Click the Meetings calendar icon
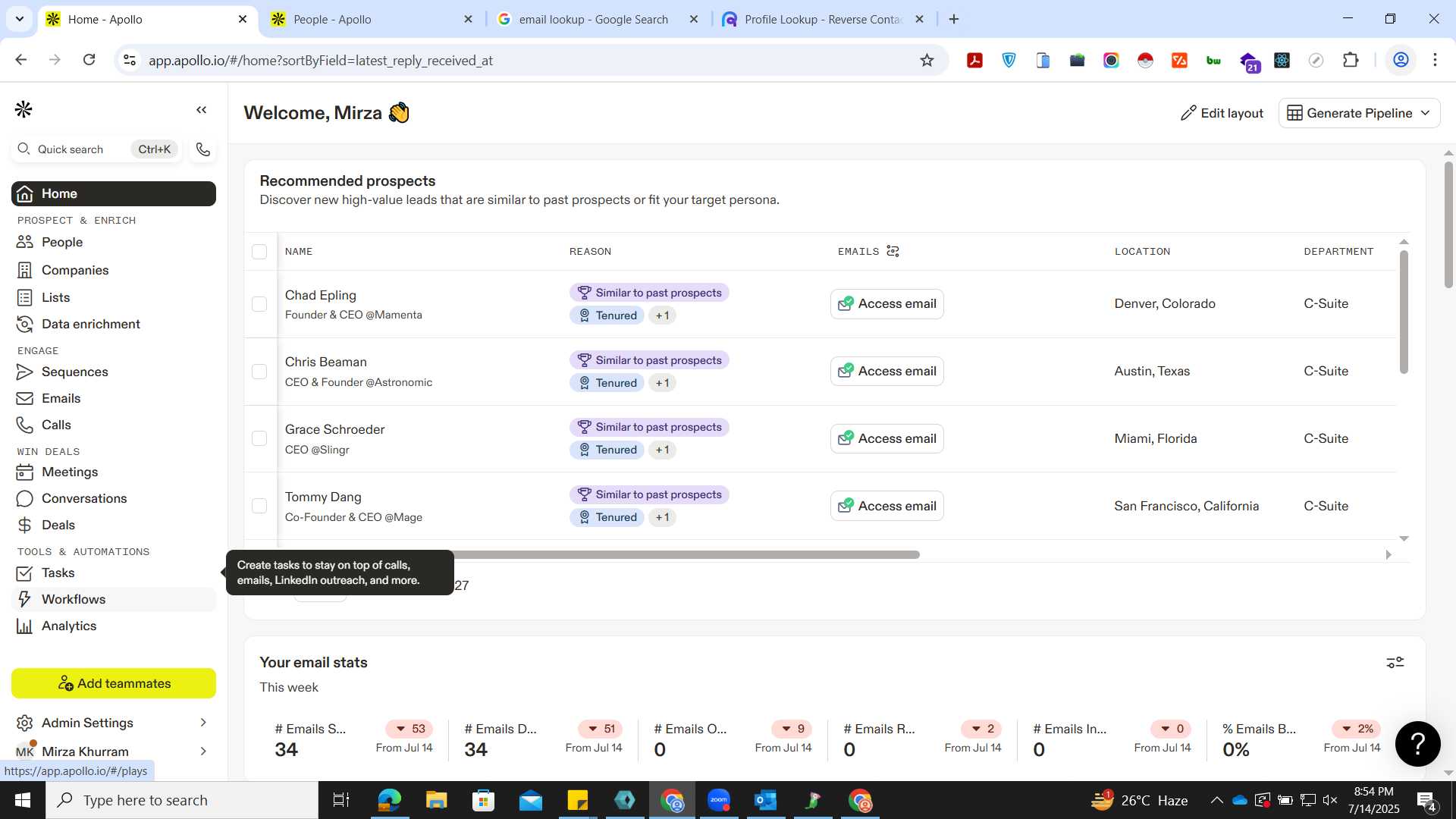This screenshot has height=819, width=1456. click(x=25, y=472)
